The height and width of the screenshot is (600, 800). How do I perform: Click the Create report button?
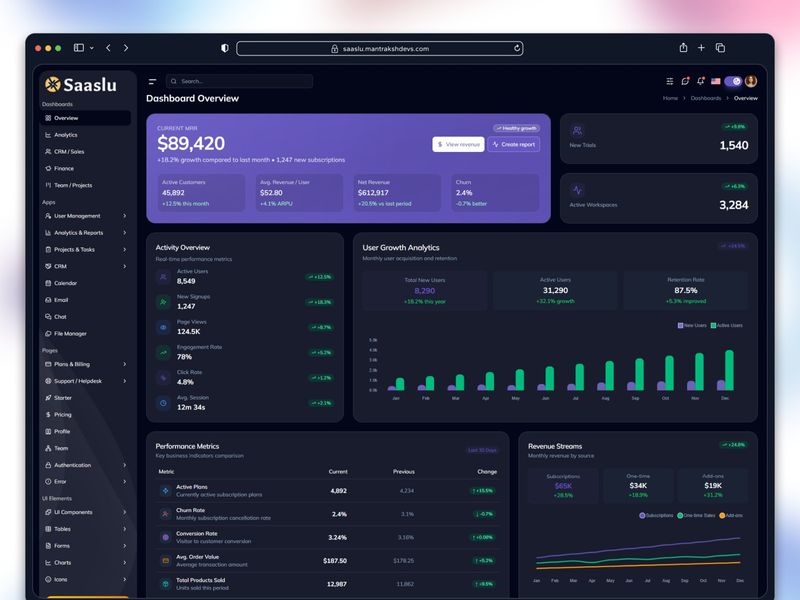514,144
